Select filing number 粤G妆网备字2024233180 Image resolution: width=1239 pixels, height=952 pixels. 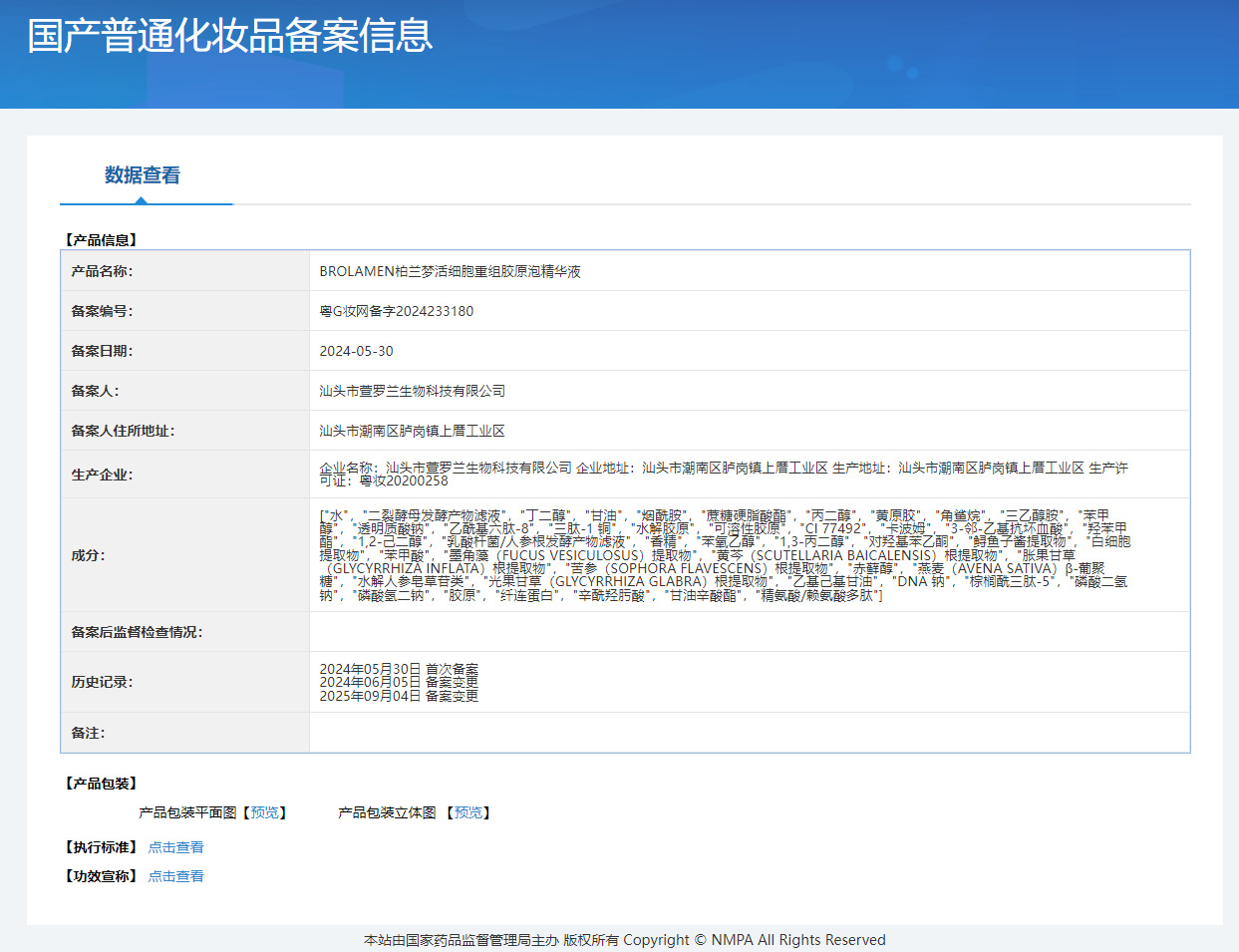pos(397,311)
